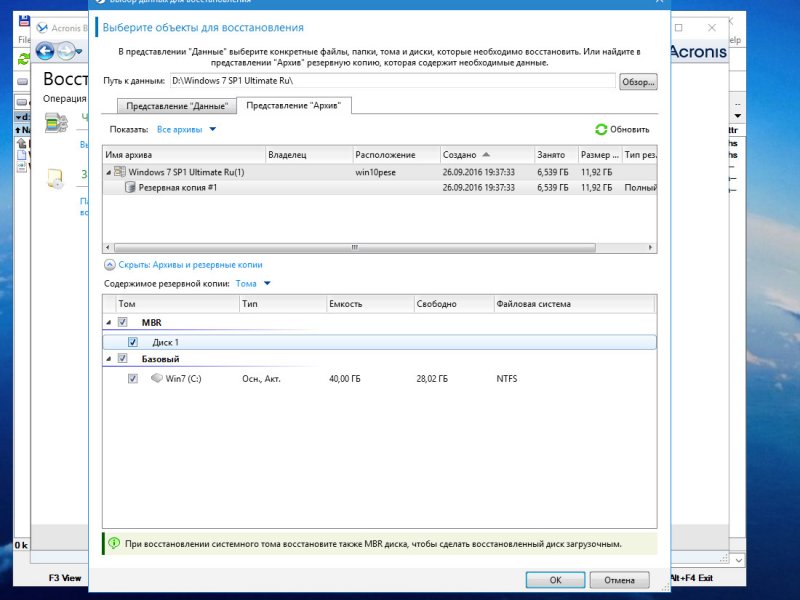800x600 pixels.
Task: Click the NTFS file system value
Action: pos(507,379)
